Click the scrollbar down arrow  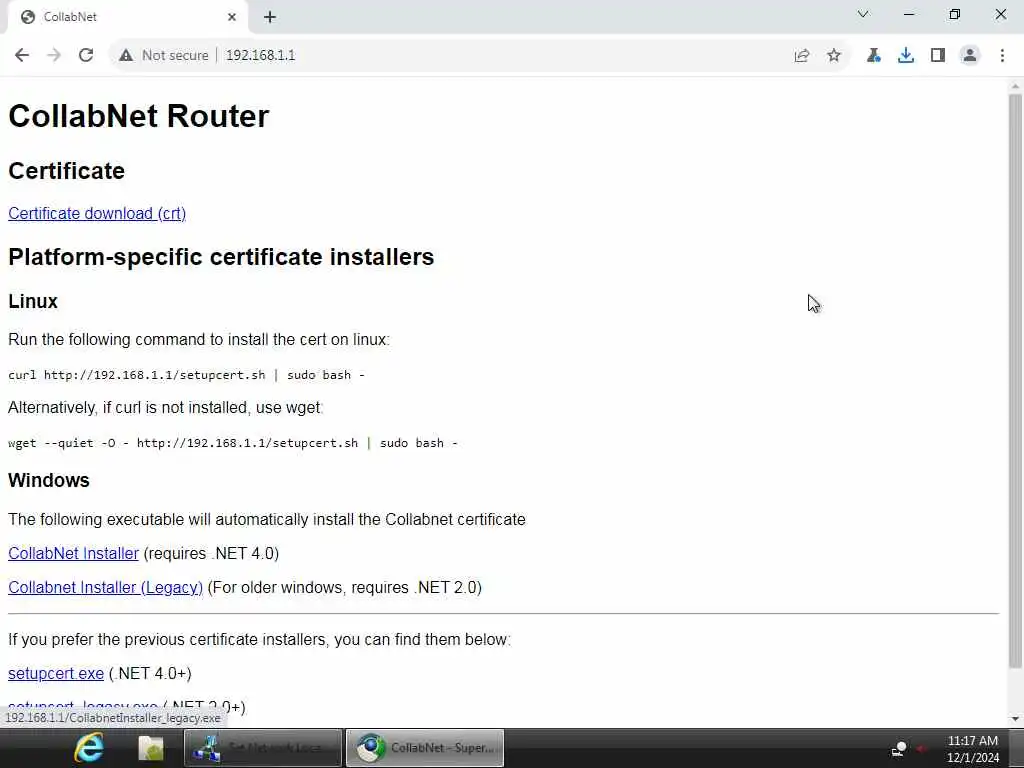[1015, 719]
